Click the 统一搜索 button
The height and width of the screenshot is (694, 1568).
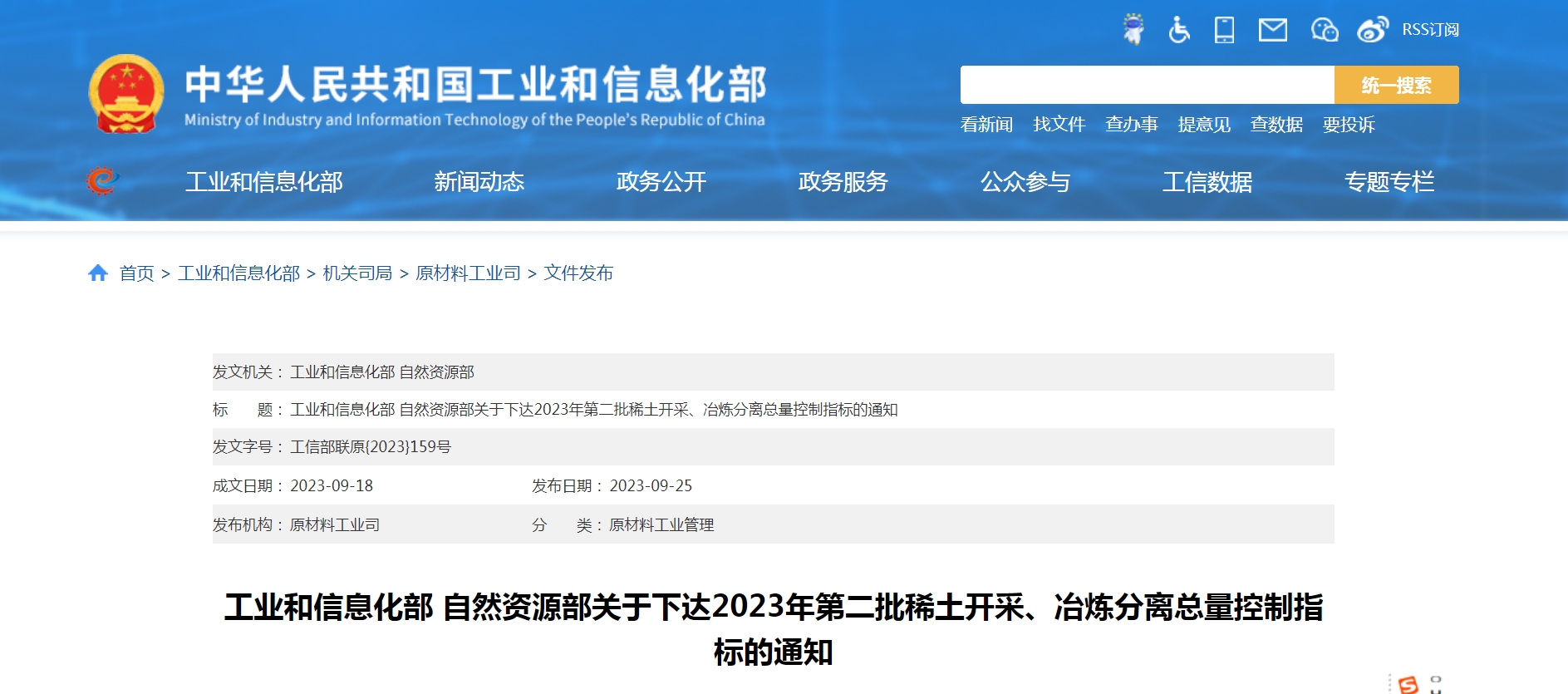pyautogui.click(x=1397, y=85)
